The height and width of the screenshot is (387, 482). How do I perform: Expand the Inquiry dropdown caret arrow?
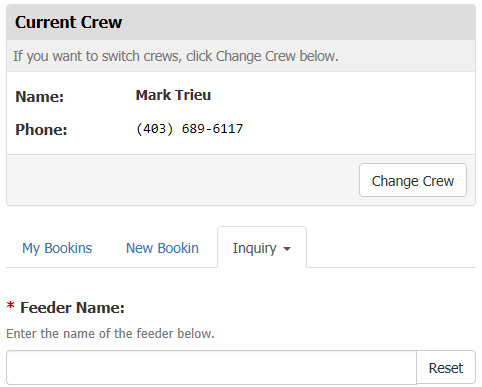287,249
